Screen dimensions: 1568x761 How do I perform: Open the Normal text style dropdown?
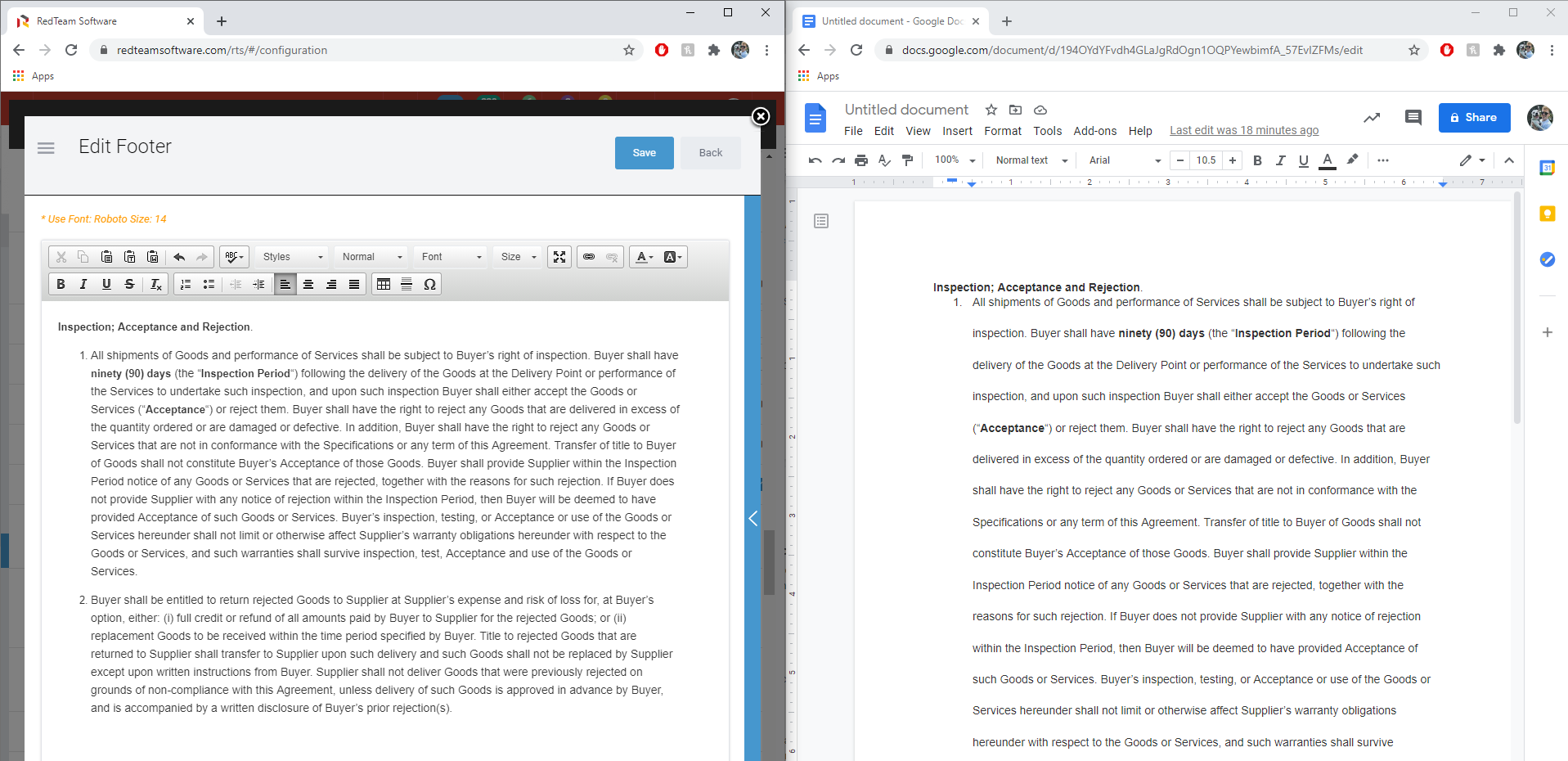click(1031, 160)
